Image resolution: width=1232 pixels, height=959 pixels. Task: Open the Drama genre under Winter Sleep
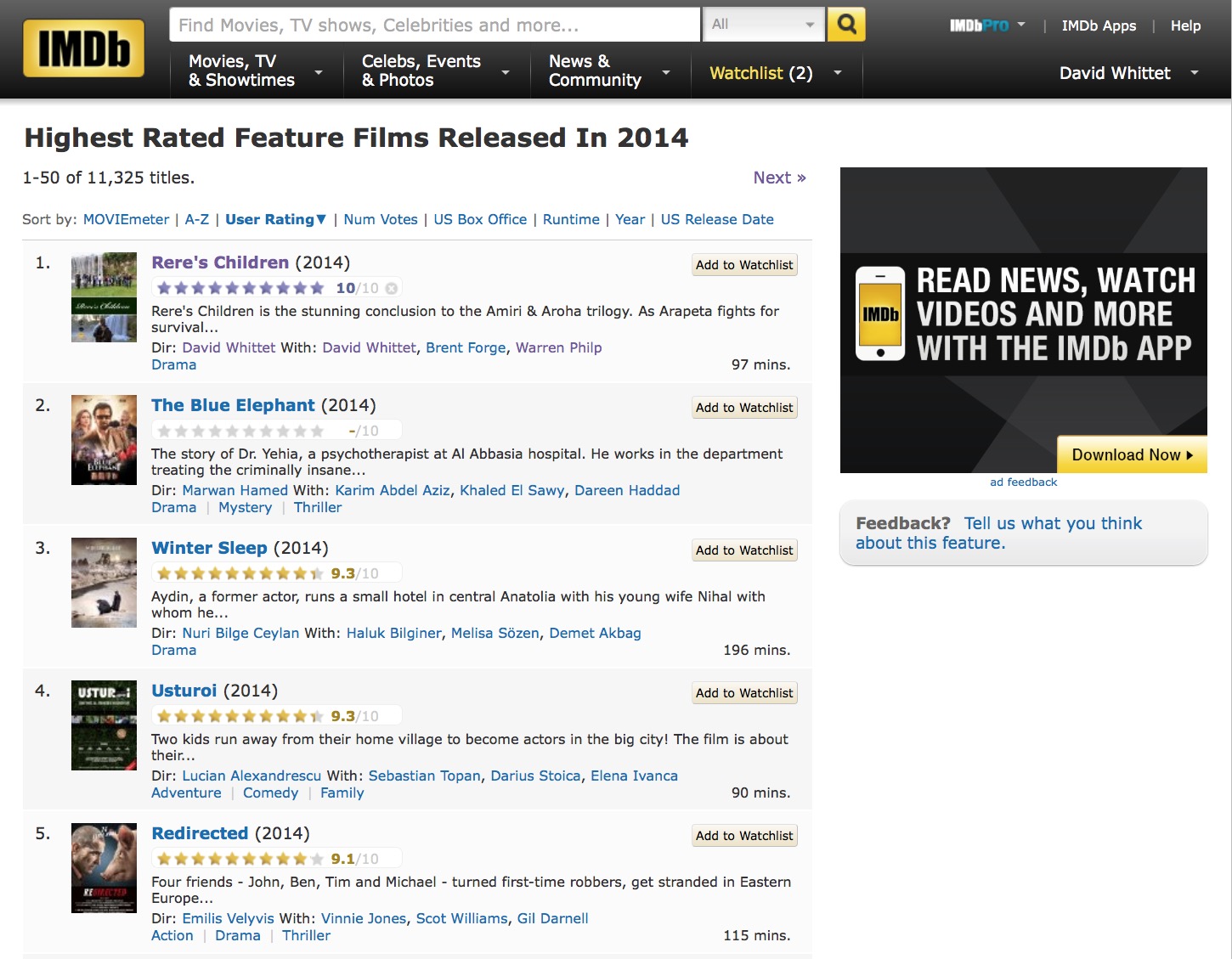click(x=173, y=650)
